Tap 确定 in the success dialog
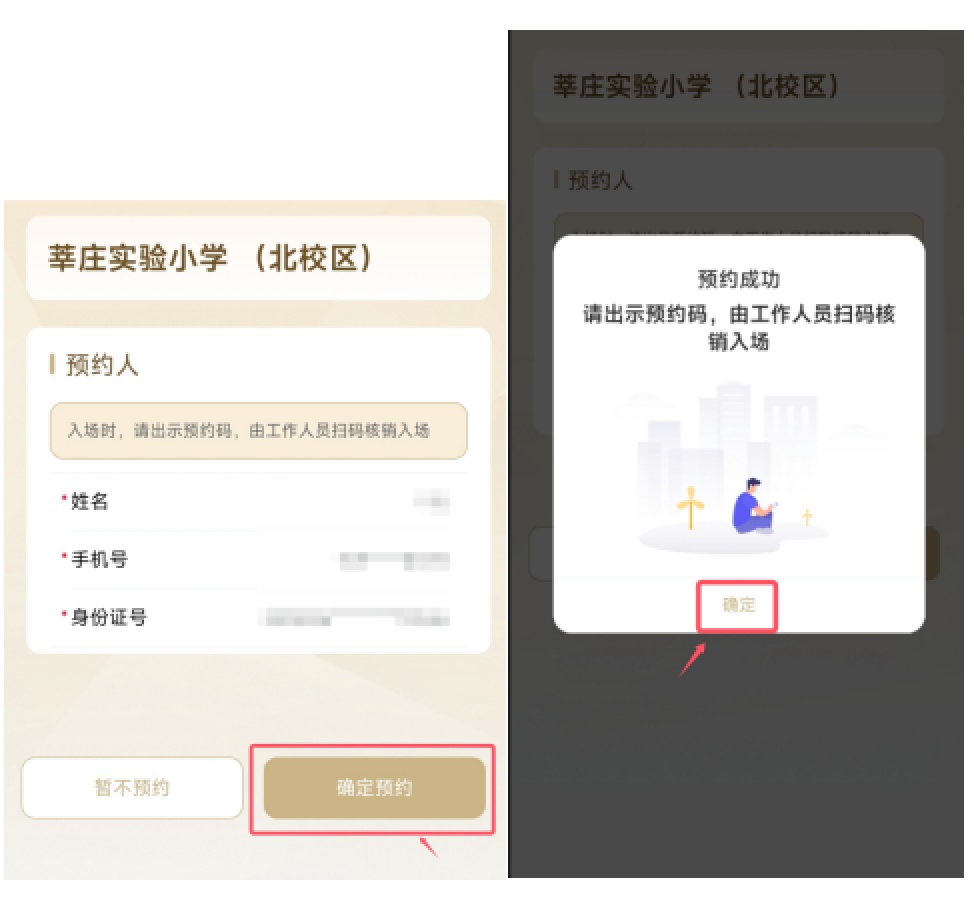974x898 pixels. [x=738, y=605]
